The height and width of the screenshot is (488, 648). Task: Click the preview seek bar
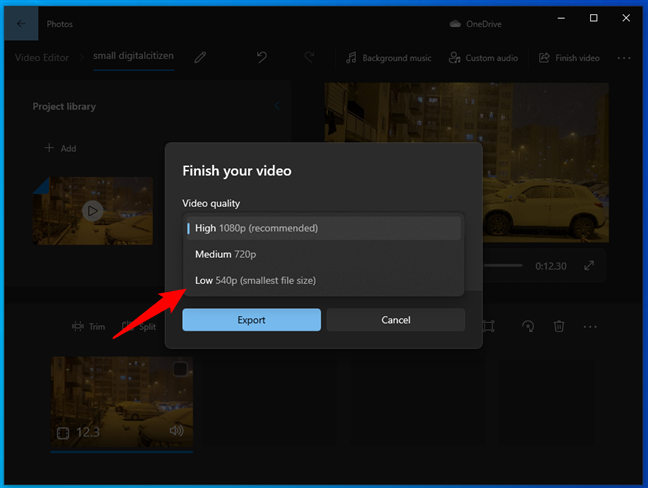coord(503,266)
